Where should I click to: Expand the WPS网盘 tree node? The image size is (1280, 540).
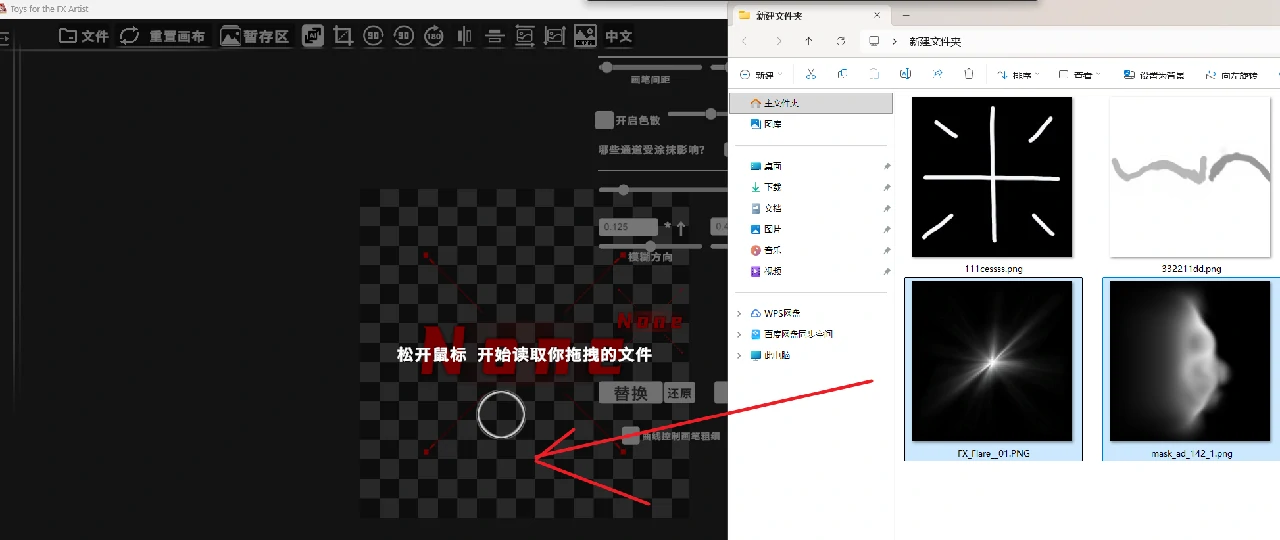739,313
